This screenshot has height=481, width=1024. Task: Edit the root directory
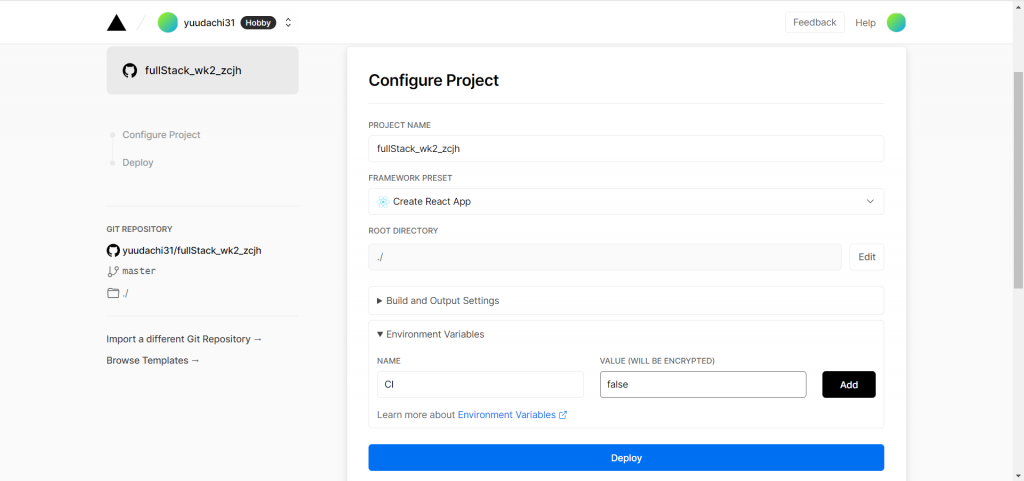click(x=866, y=257)
